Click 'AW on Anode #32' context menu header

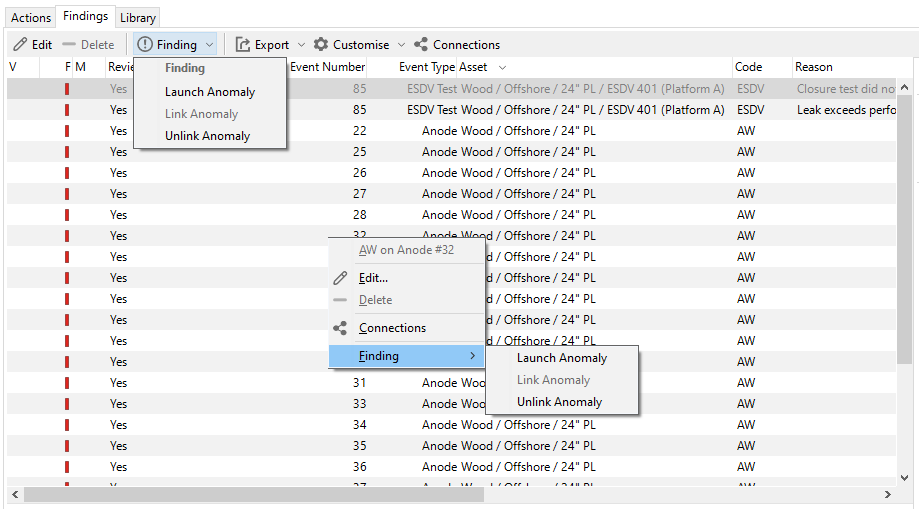pyautogui.click(x=406, y=250)
